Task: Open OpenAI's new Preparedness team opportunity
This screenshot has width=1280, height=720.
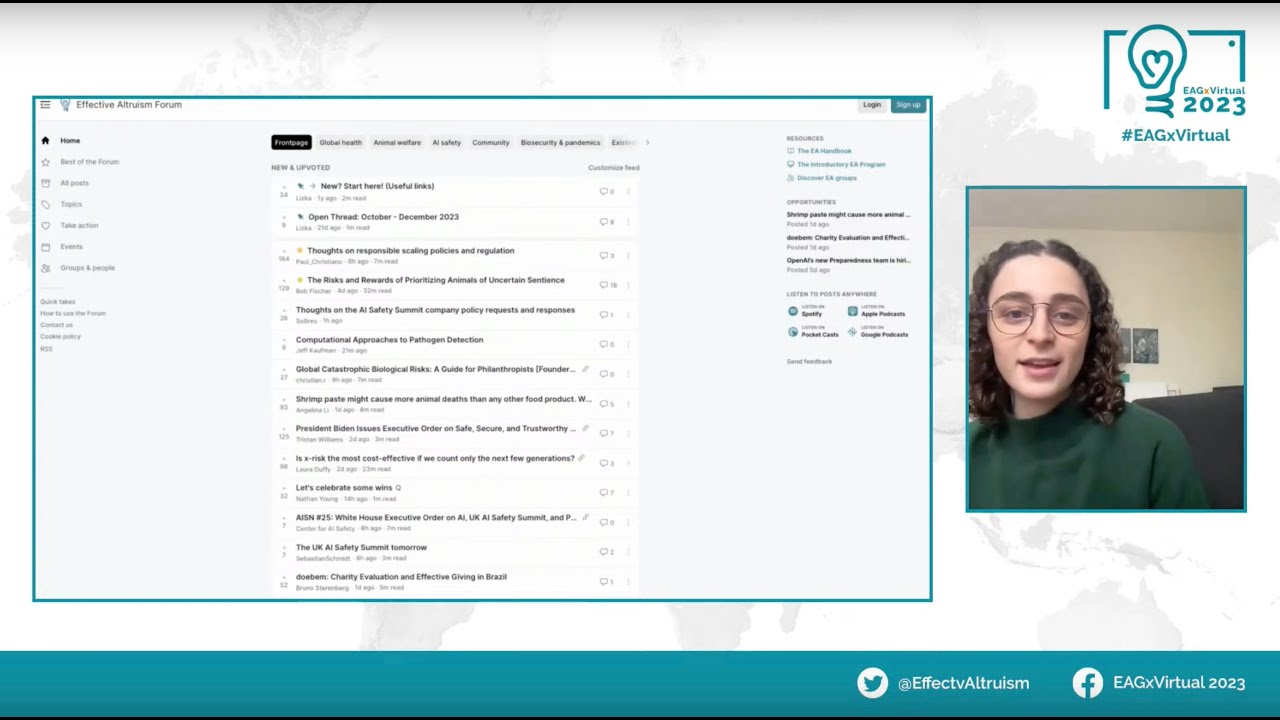Action: (848, 261)
